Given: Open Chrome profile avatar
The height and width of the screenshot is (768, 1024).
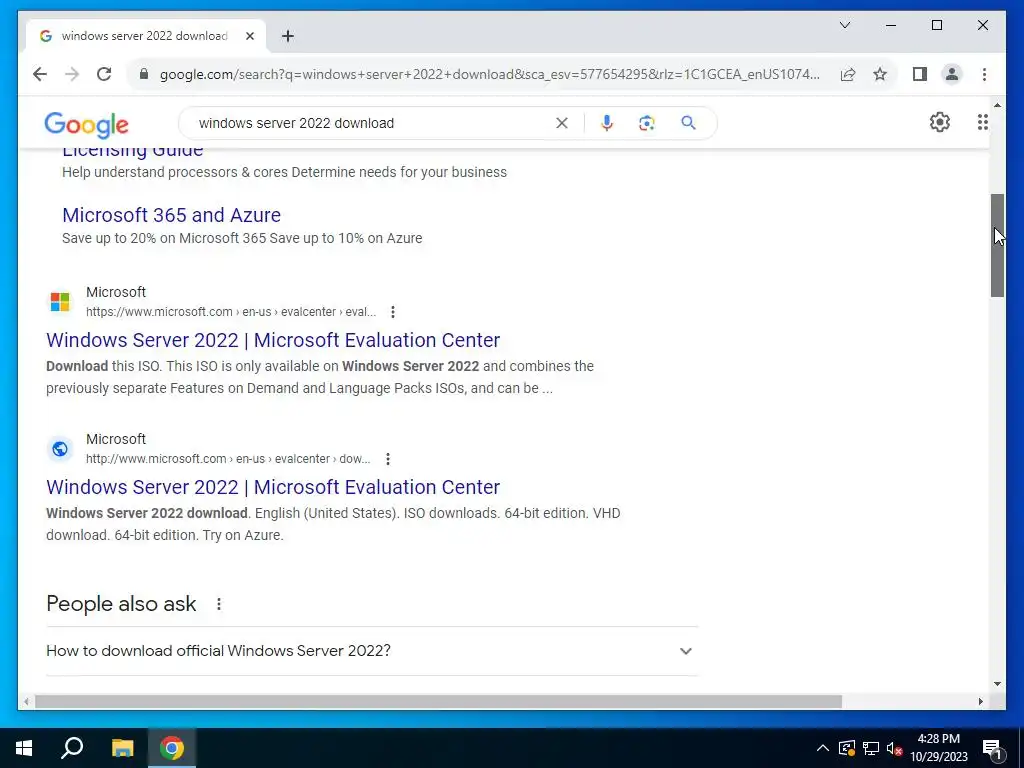Looking at the screenshot, I should coord(952,74).
